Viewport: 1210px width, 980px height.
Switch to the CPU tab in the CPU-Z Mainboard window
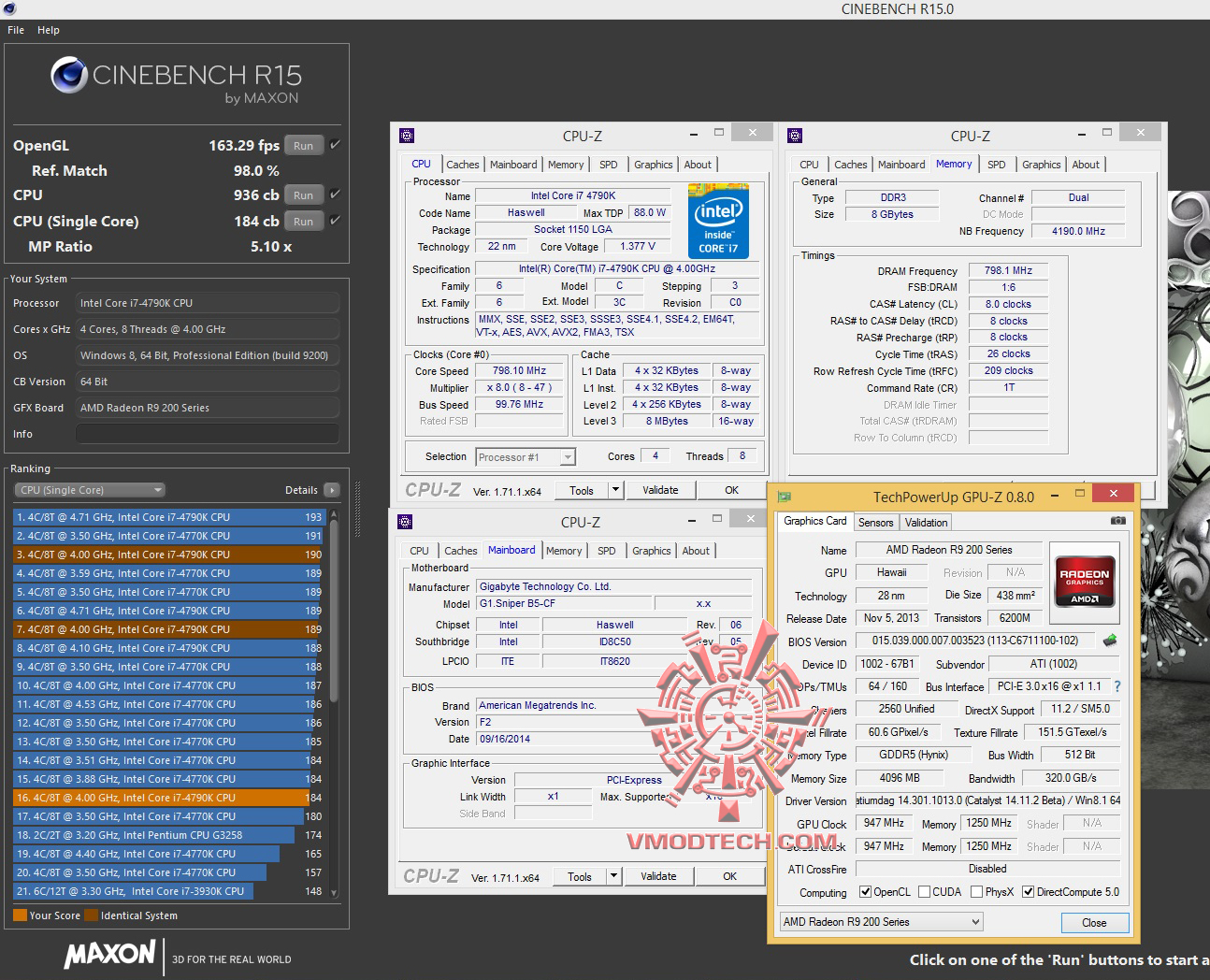pos(419,551)
